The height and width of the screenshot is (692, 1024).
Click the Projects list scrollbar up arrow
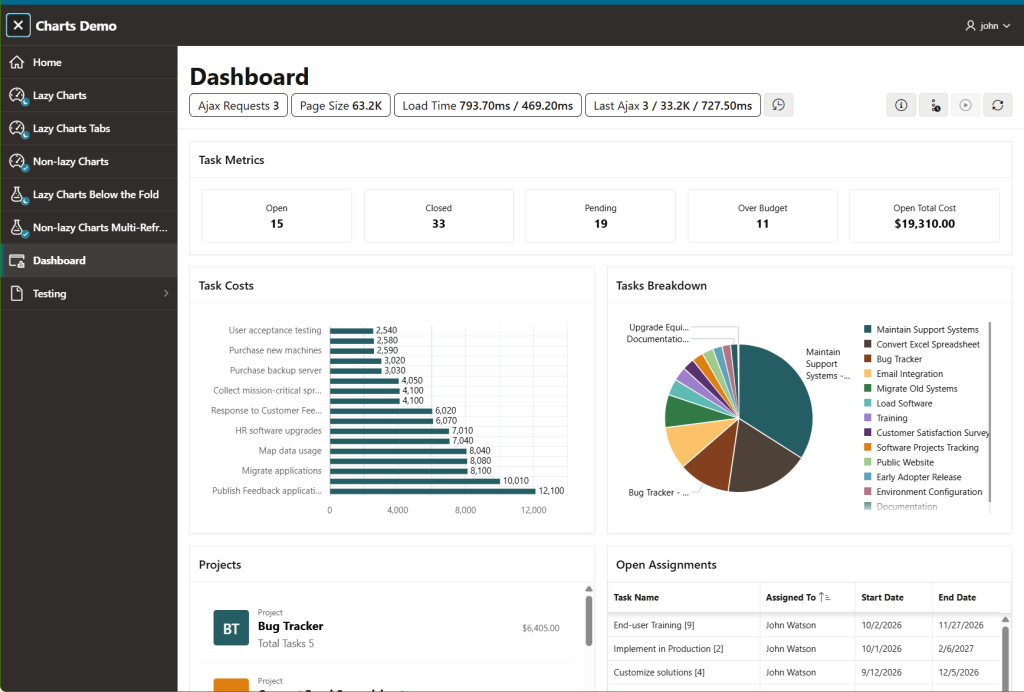588,589
